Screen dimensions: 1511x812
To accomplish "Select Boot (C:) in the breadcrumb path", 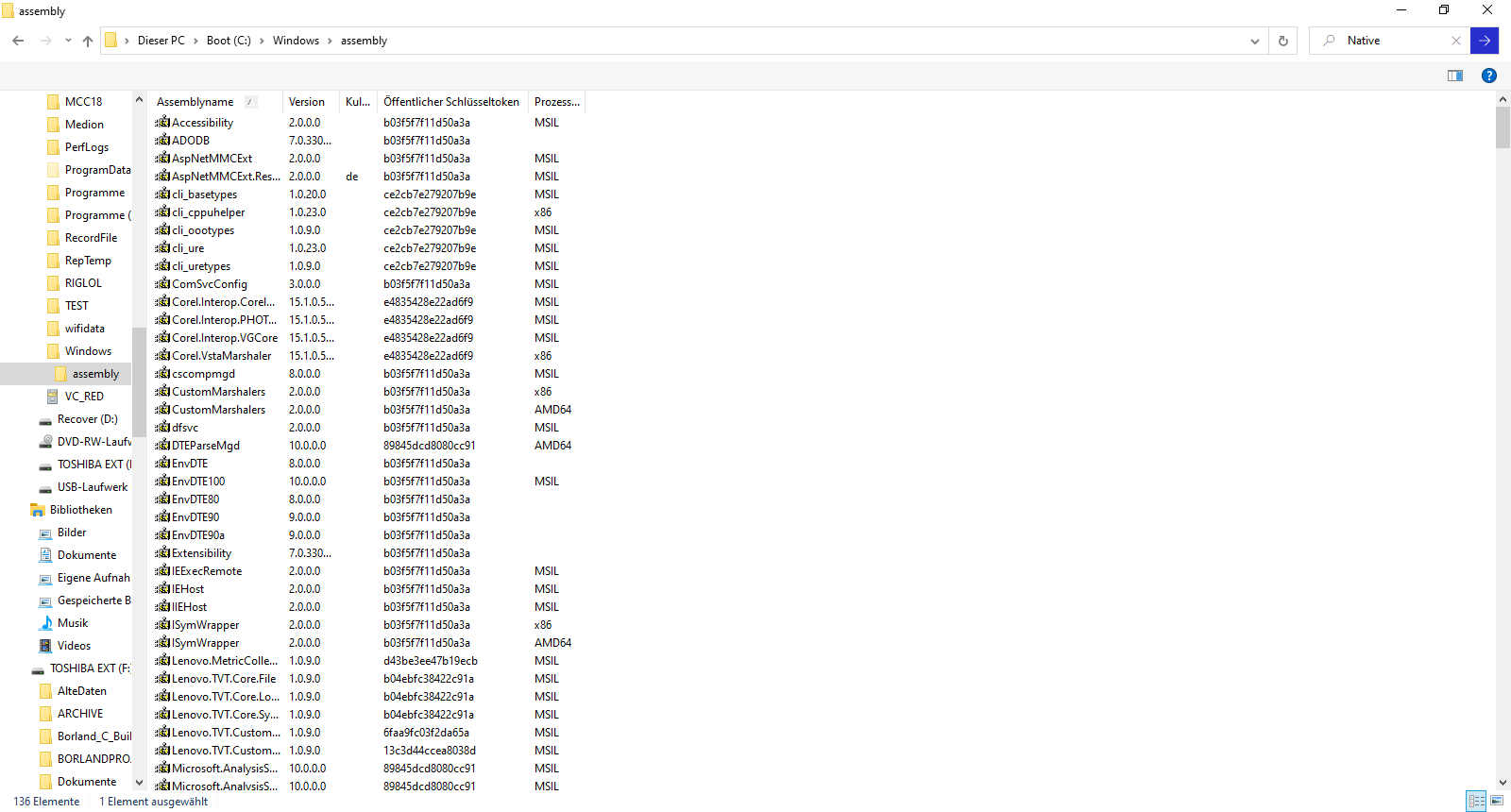I will 229,41.
